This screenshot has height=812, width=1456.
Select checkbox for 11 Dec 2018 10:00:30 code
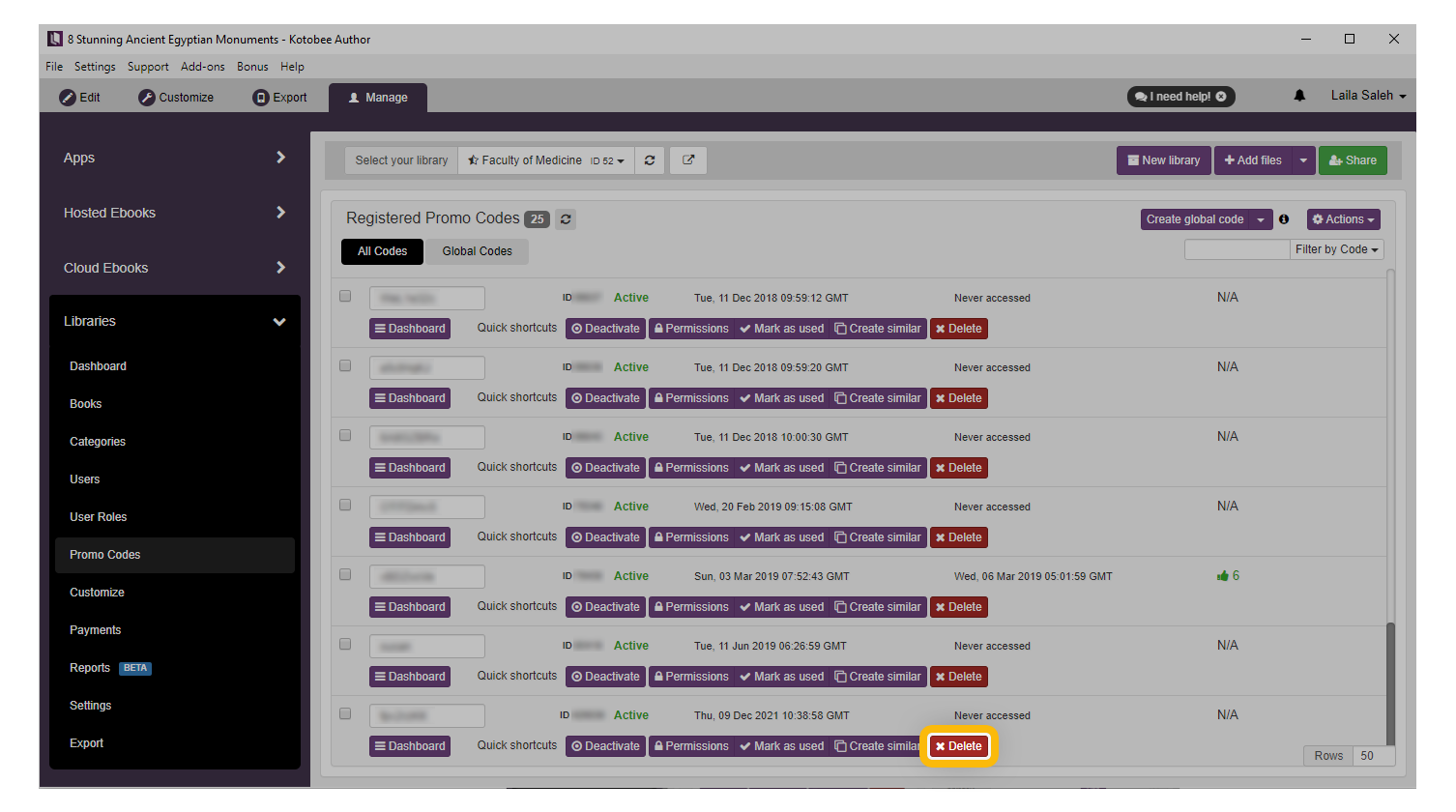click(345, 435)
